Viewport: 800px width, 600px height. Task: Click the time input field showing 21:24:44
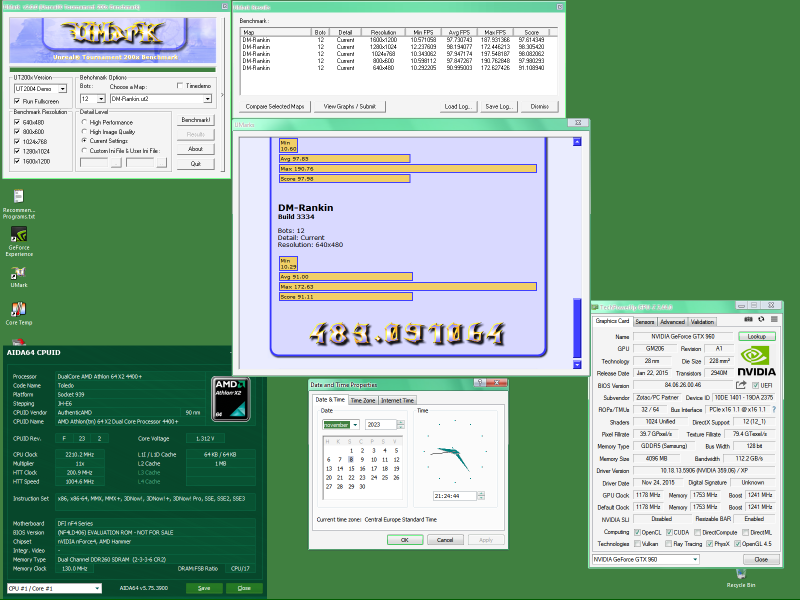[x=455, y=496]
